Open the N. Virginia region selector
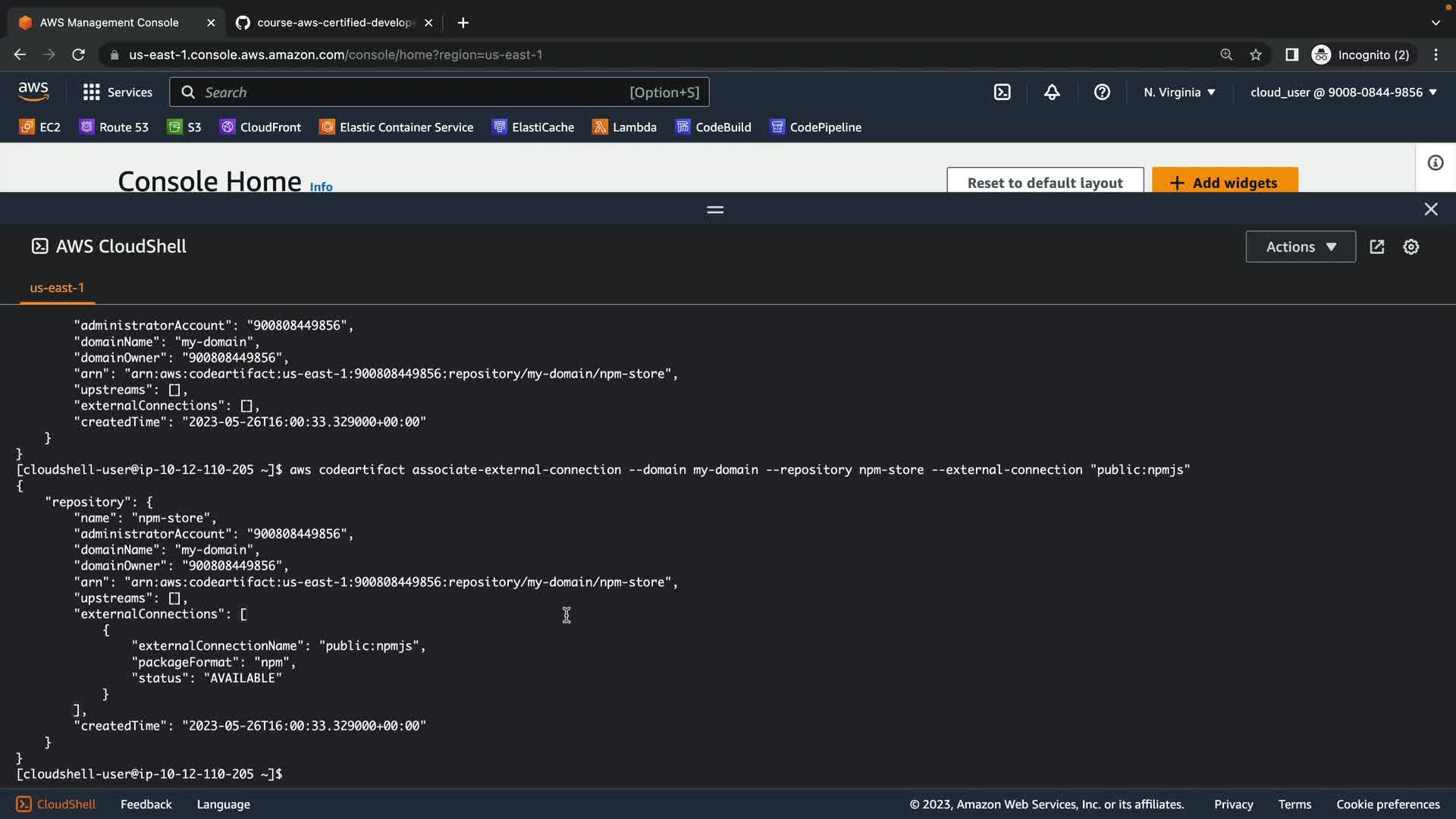Image resolution: width=1456 pixels, height=819 pixels. tap(1179, 93)
